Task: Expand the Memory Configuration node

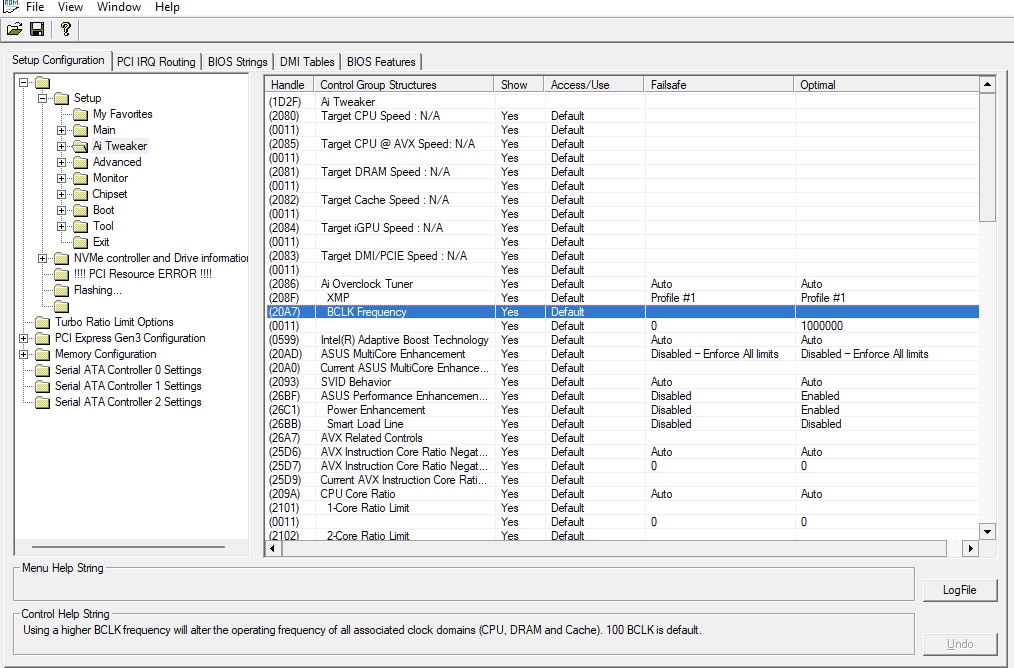Action: 24,354
